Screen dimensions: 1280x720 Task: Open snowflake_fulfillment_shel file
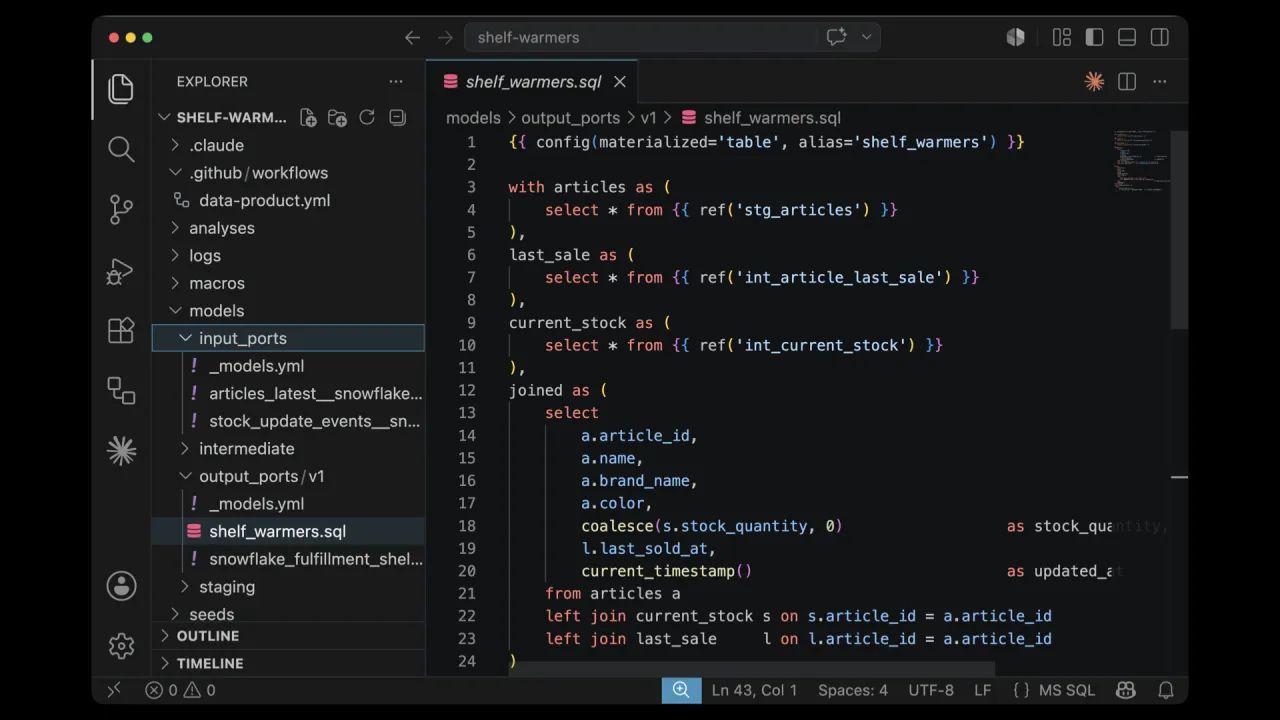point(288,559)
